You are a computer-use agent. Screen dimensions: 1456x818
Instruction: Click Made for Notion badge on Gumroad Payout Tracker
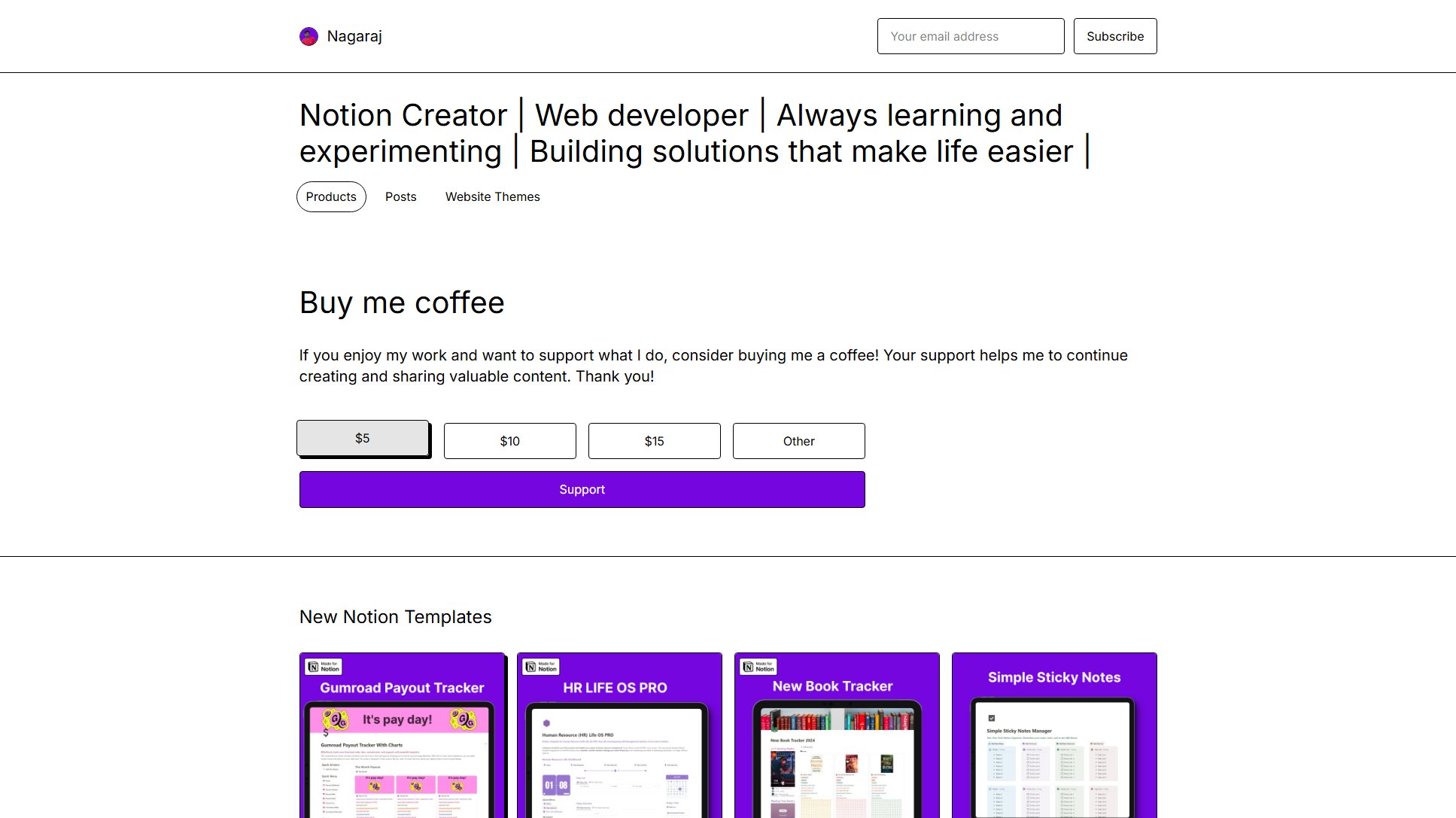tap(324, 667)
